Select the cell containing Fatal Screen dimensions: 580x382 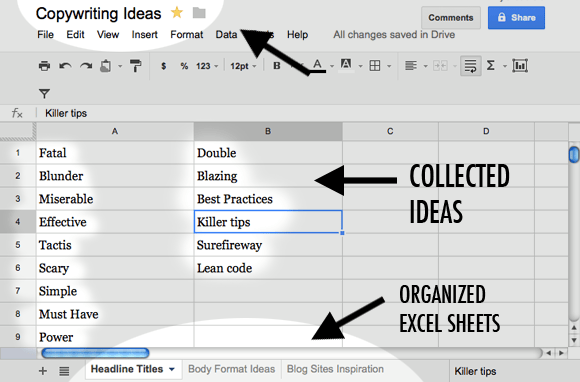point(115,153)
